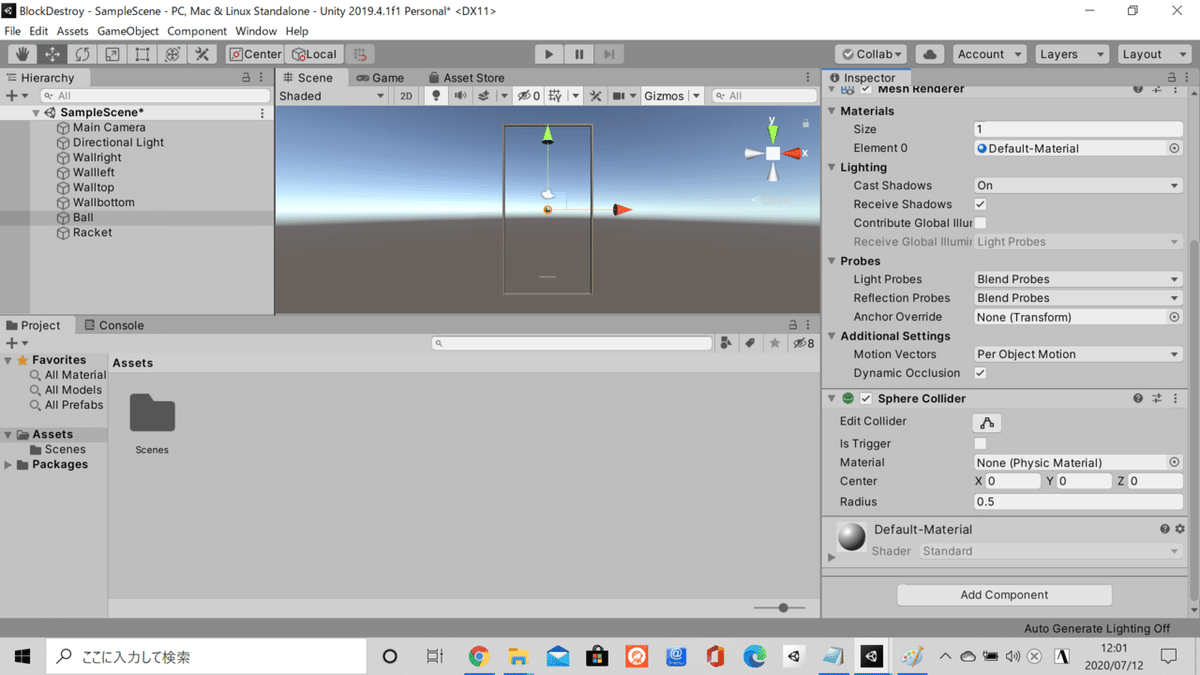
Task: Toggle 2D view in Scene
Action: pyautogui.click(x=406, y=96)
